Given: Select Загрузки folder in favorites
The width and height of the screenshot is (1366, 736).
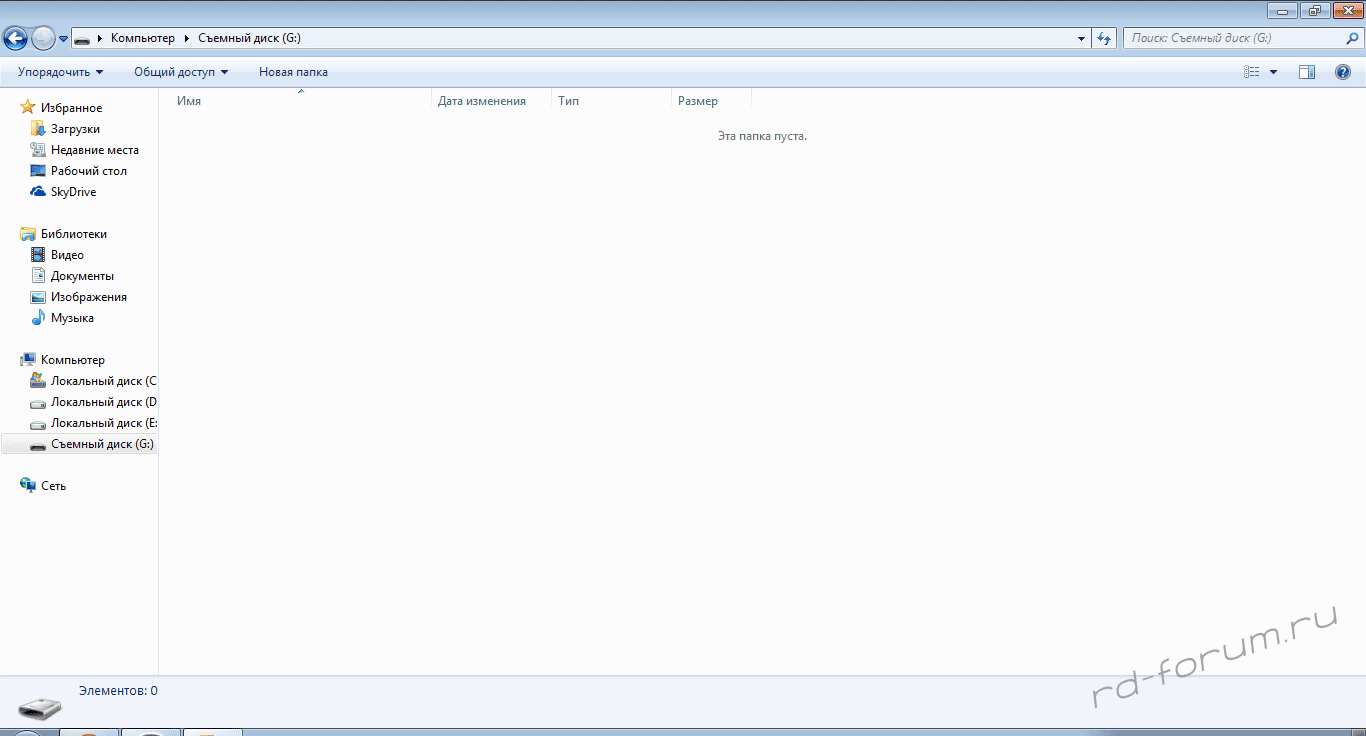Looking at the screenshot, I should pos(75,129).
